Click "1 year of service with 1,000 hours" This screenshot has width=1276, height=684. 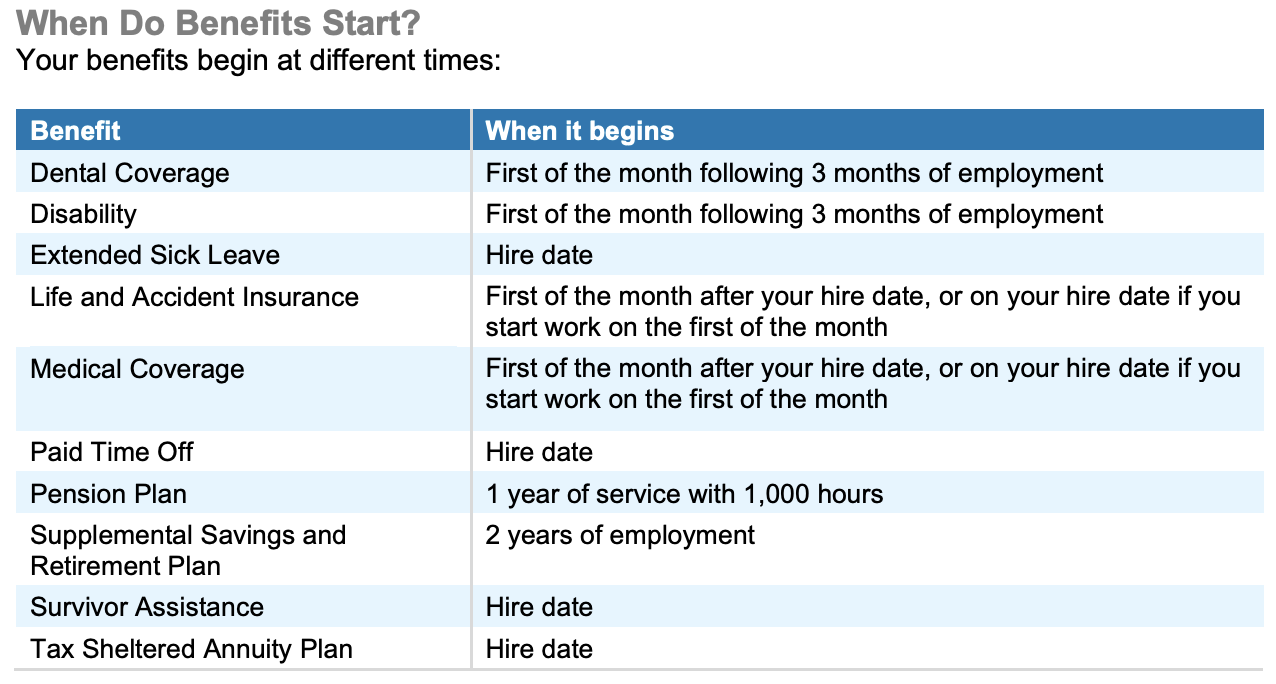tap(684, 494)
